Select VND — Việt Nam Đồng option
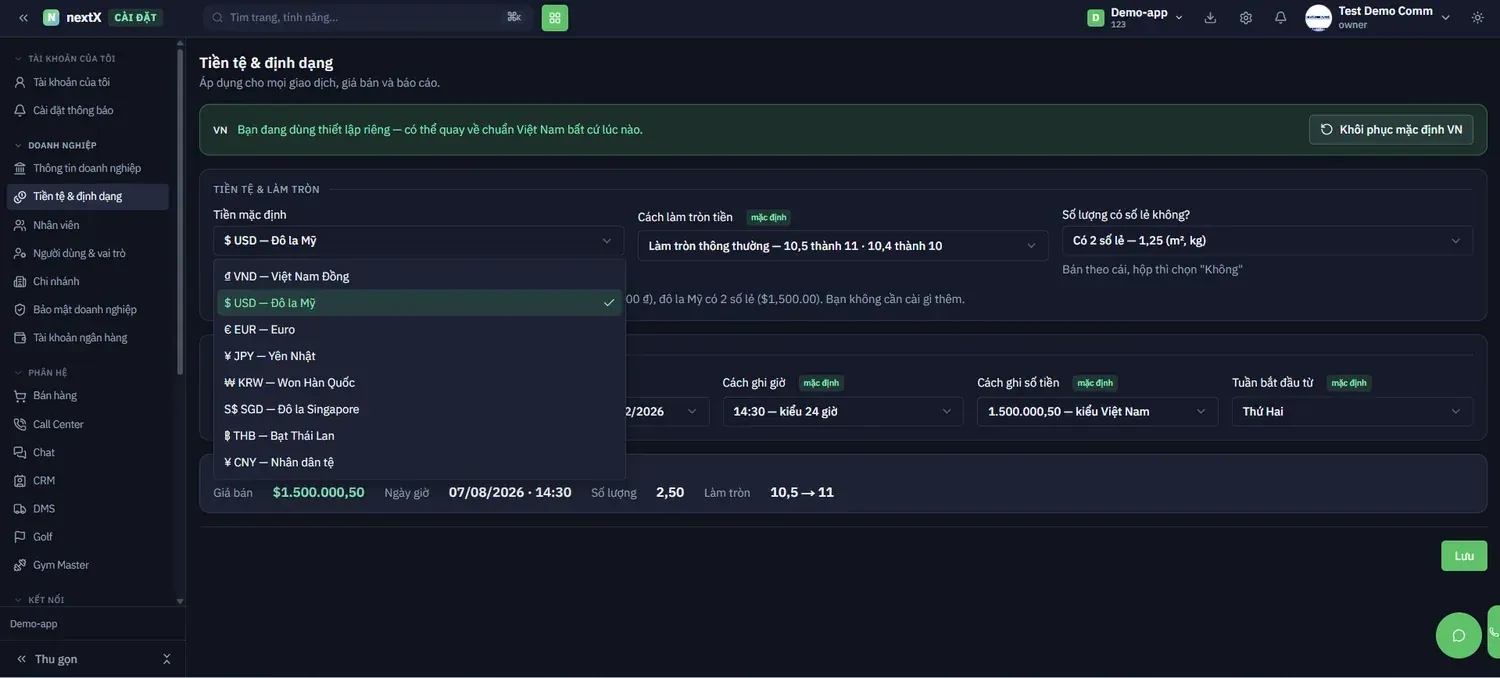Screen dimensions: 1500x678 point(419,276)
